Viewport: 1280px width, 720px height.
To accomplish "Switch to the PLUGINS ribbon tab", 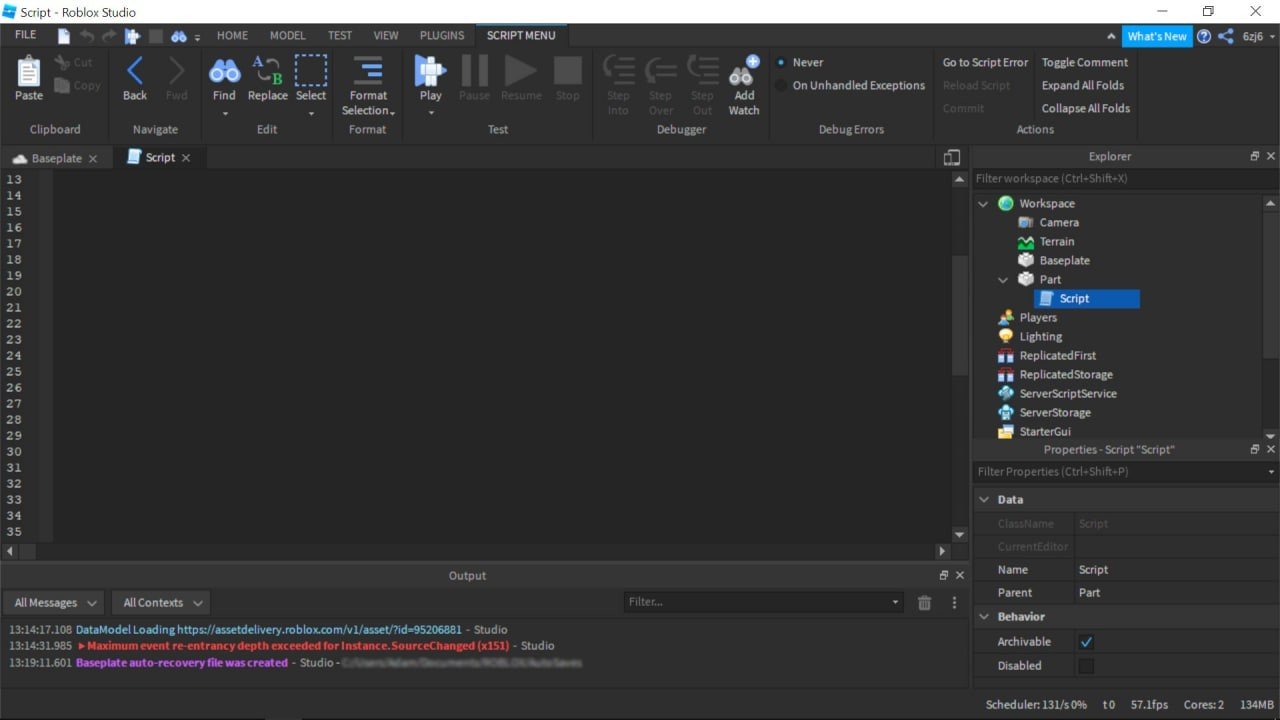I will pyautogui.click(x=442, y=35).
